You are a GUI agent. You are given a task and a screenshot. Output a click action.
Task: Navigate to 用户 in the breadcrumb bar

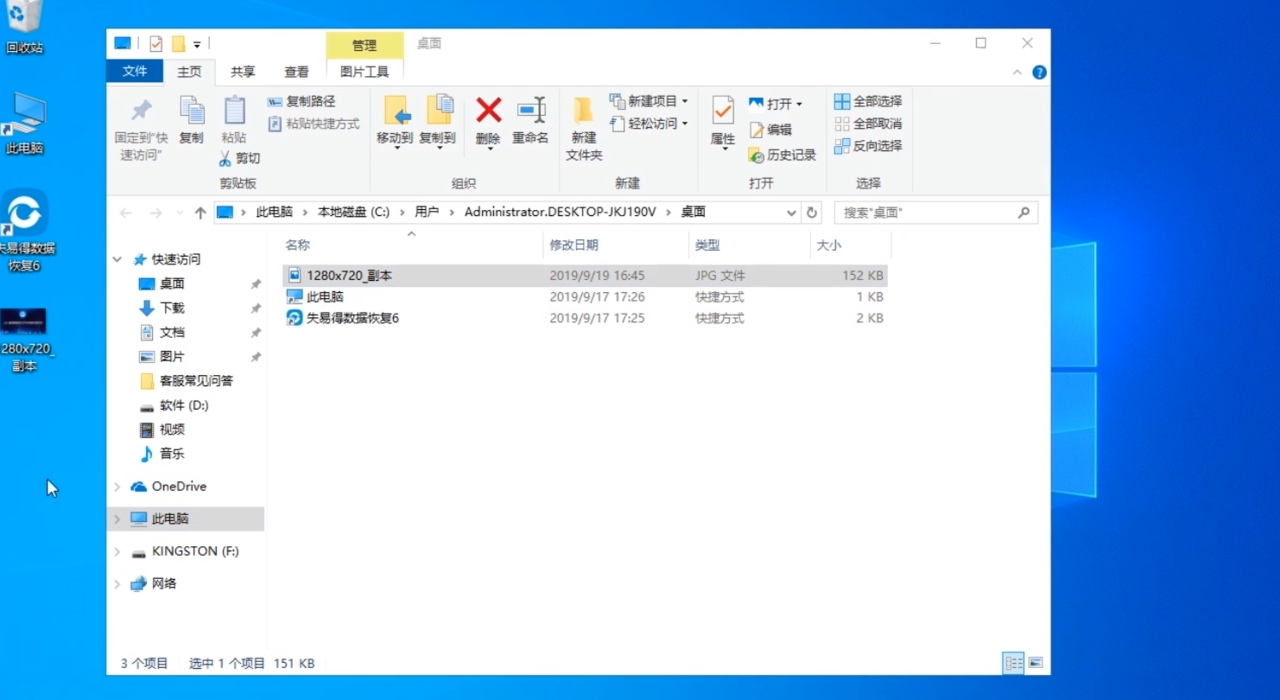click(428, 212)
